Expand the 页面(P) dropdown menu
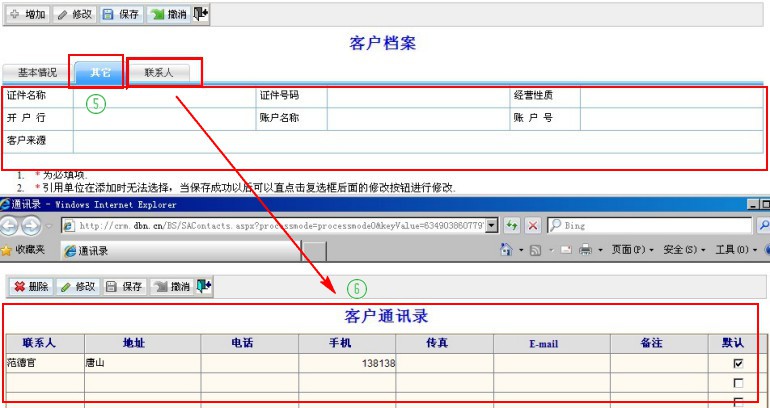 pos(631,249)
